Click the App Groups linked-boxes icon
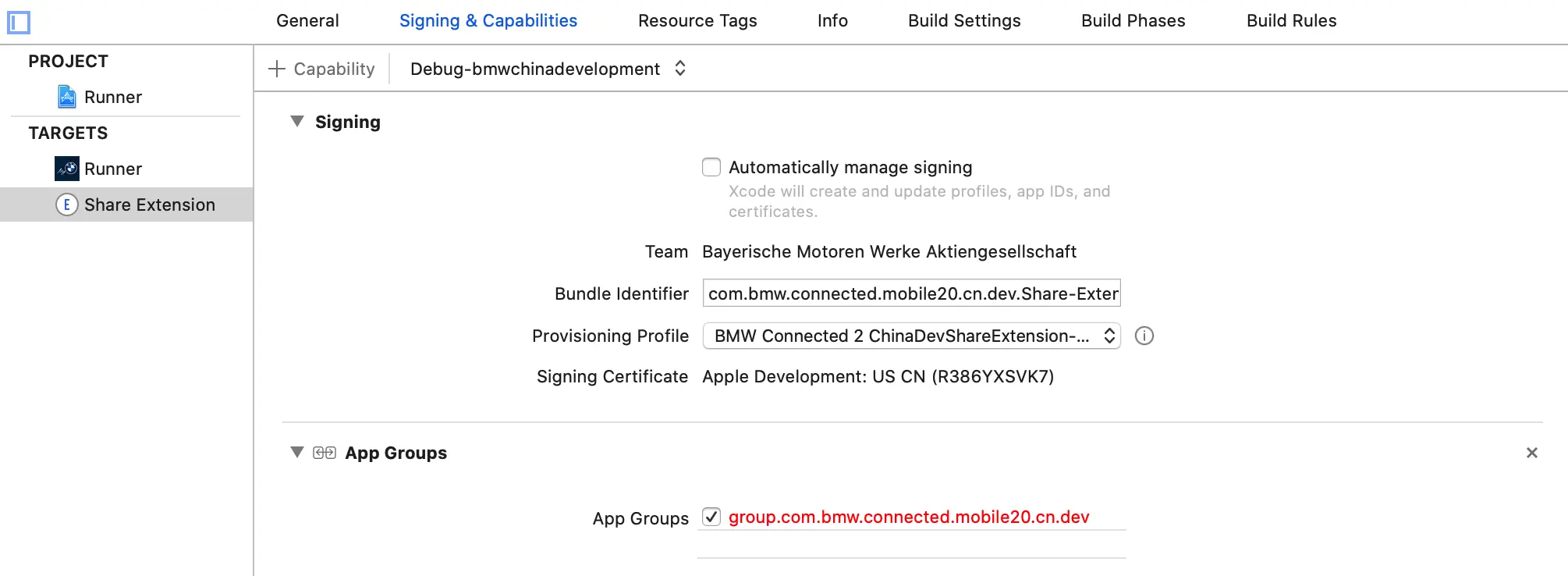Image resolution: width=1568 pixels, height=576 pixels. (x=325, y=453)
